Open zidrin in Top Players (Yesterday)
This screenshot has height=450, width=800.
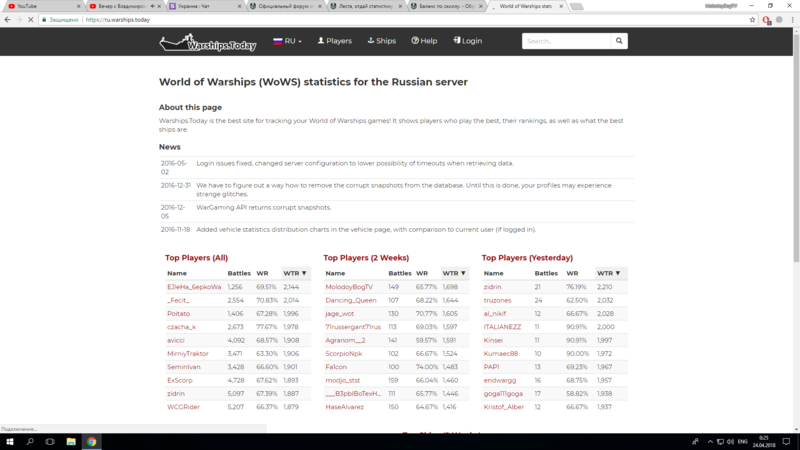pos(492,287)
